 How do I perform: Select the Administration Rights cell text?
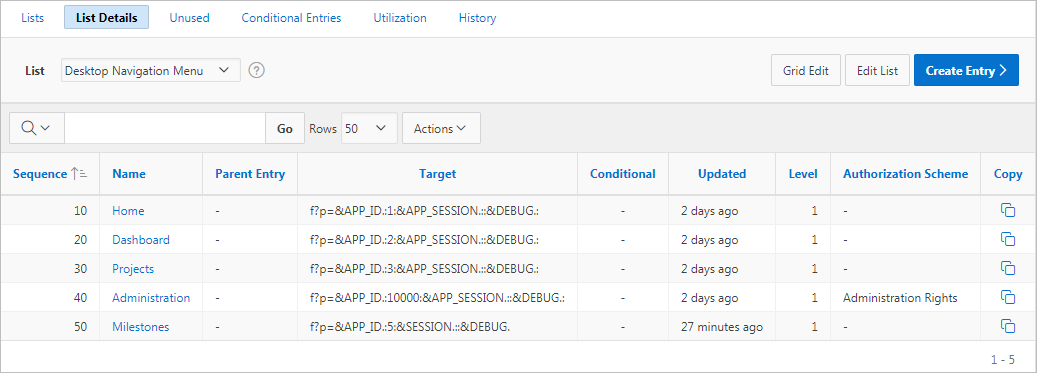tap(899, 298)
